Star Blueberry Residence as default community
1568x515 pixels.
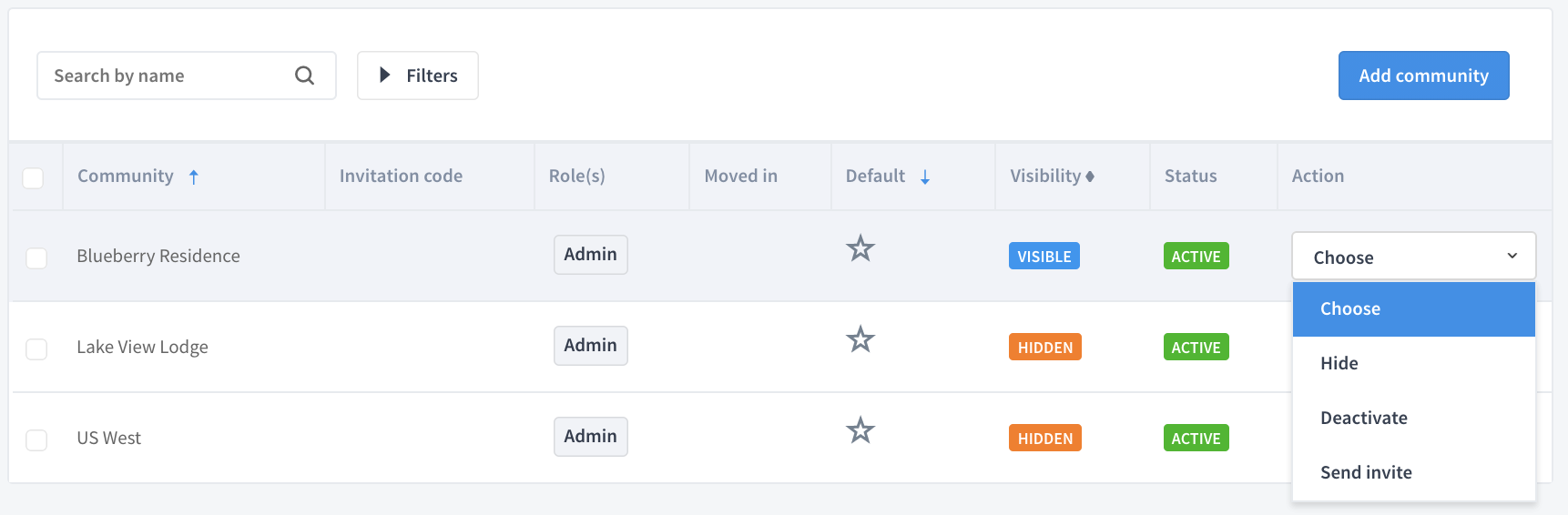(860, 248)
